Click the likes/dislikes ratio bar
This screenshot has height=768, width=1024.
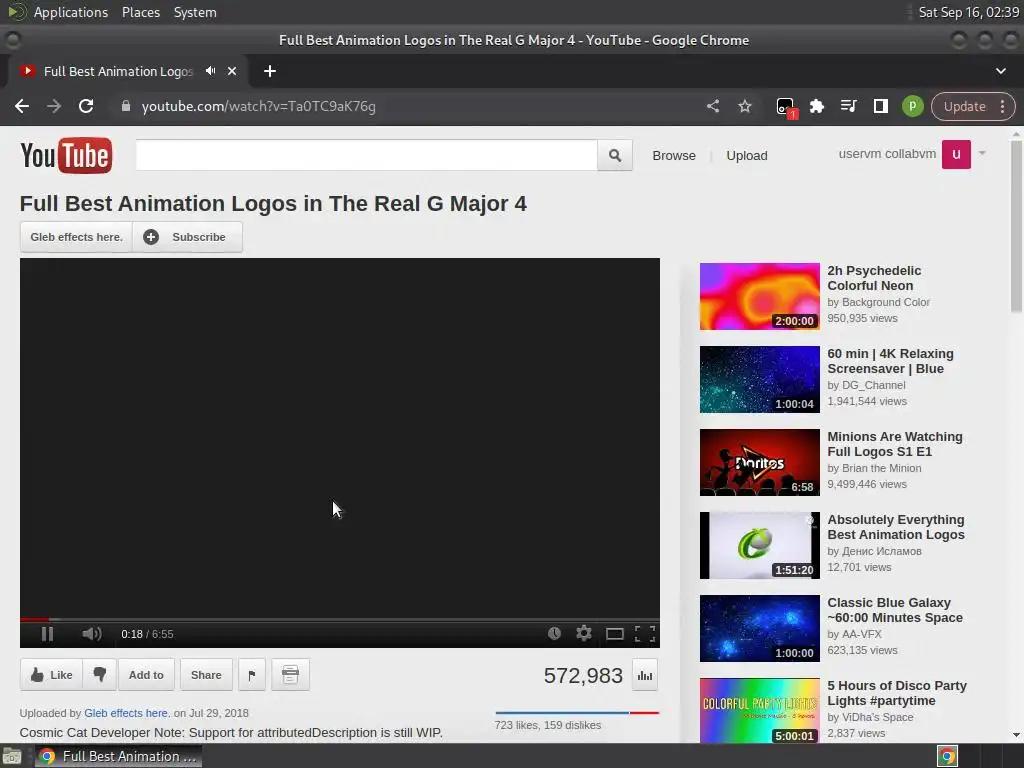tap(577, 712)
